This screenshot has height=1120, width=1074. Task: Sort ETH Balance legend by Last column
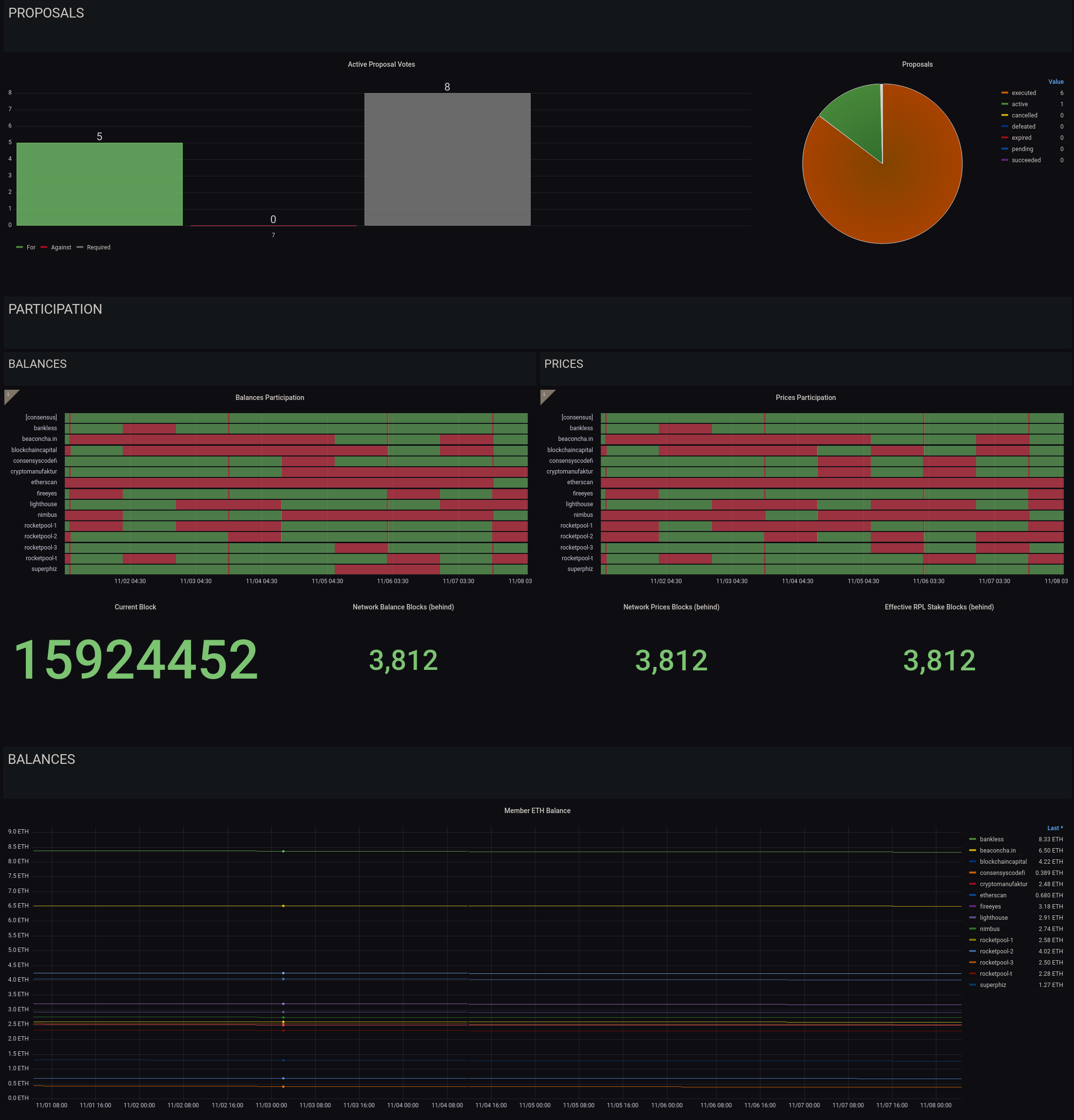pos(1054,828)
